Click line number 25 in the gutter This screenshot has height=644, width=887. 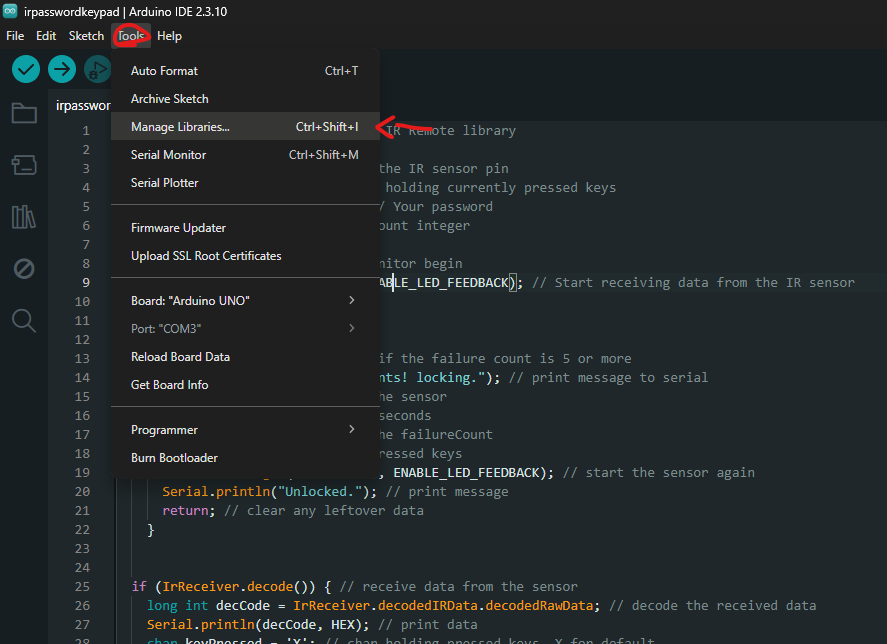(x=82, y=587)
